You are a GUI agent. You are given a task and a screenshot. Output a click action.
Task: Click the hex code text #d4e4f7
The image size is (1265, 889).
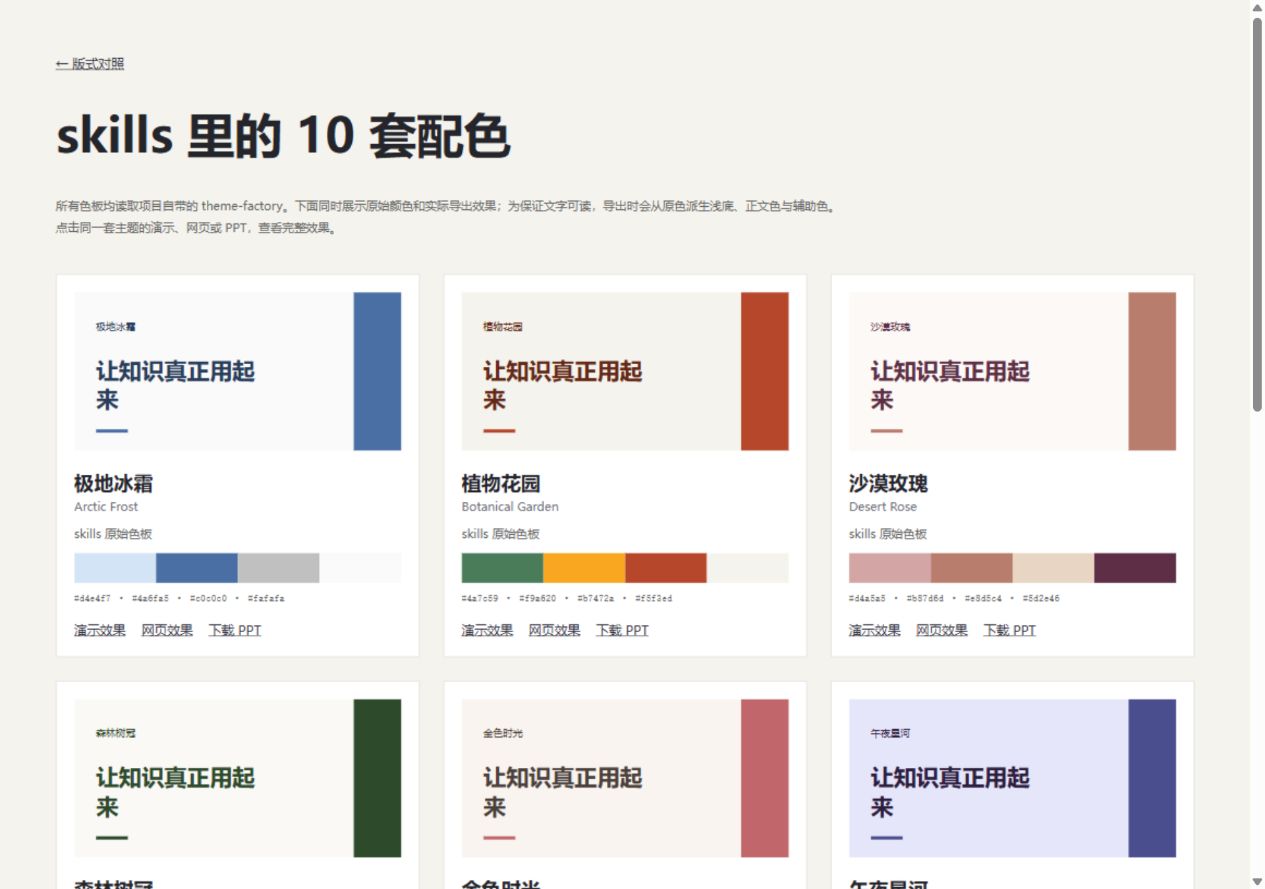(x=92, y=599)
